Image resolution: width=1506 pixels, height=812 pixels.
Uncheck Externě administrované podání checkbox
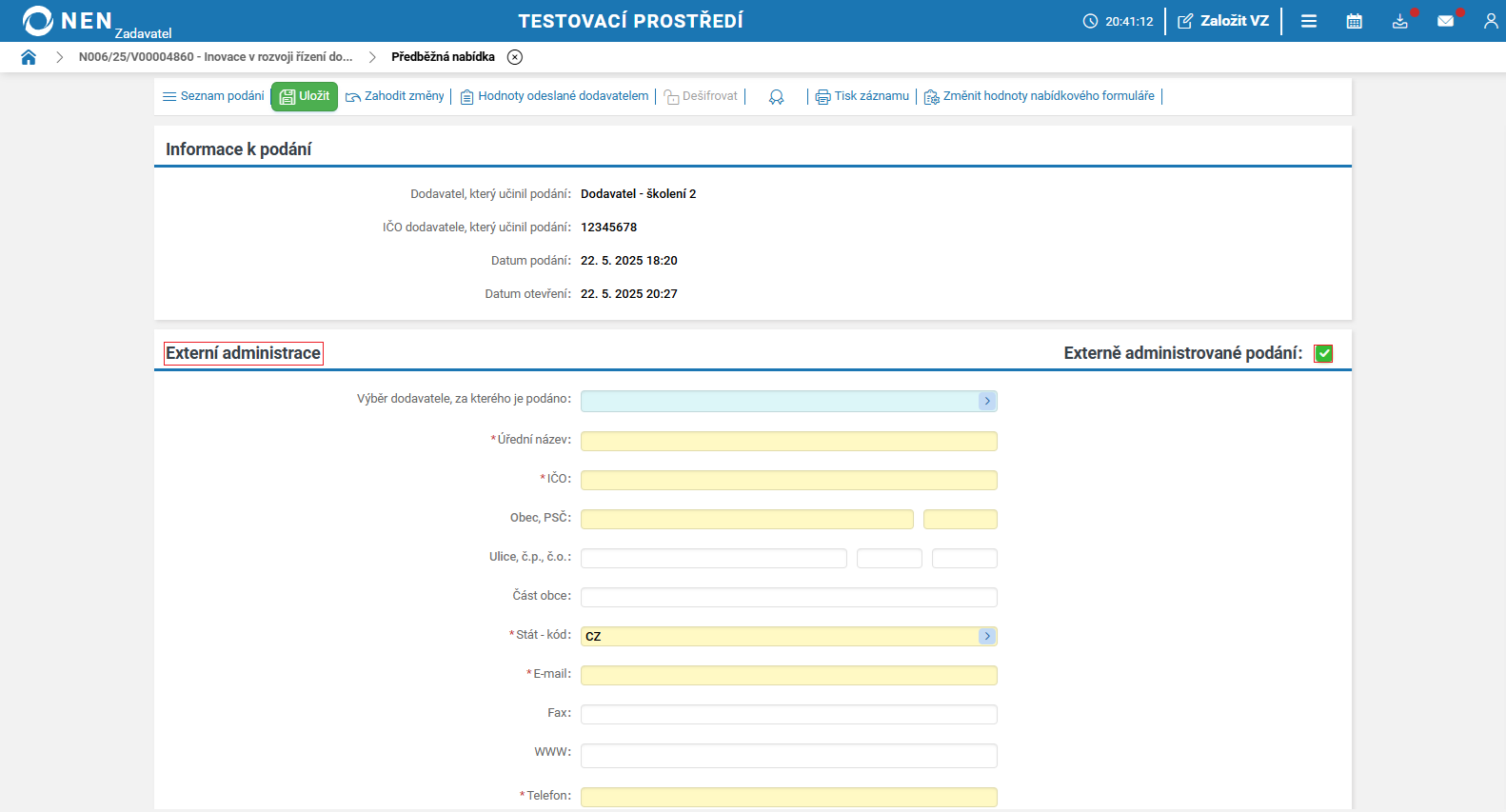pyautogui.click(x=1323, y=354)
